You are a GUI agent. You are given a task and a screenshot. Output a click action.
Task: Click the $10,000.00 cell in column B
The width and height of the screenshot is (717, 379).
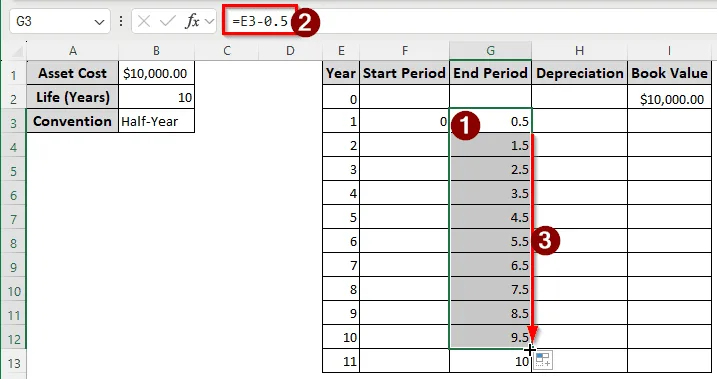(x=156, y=73)
